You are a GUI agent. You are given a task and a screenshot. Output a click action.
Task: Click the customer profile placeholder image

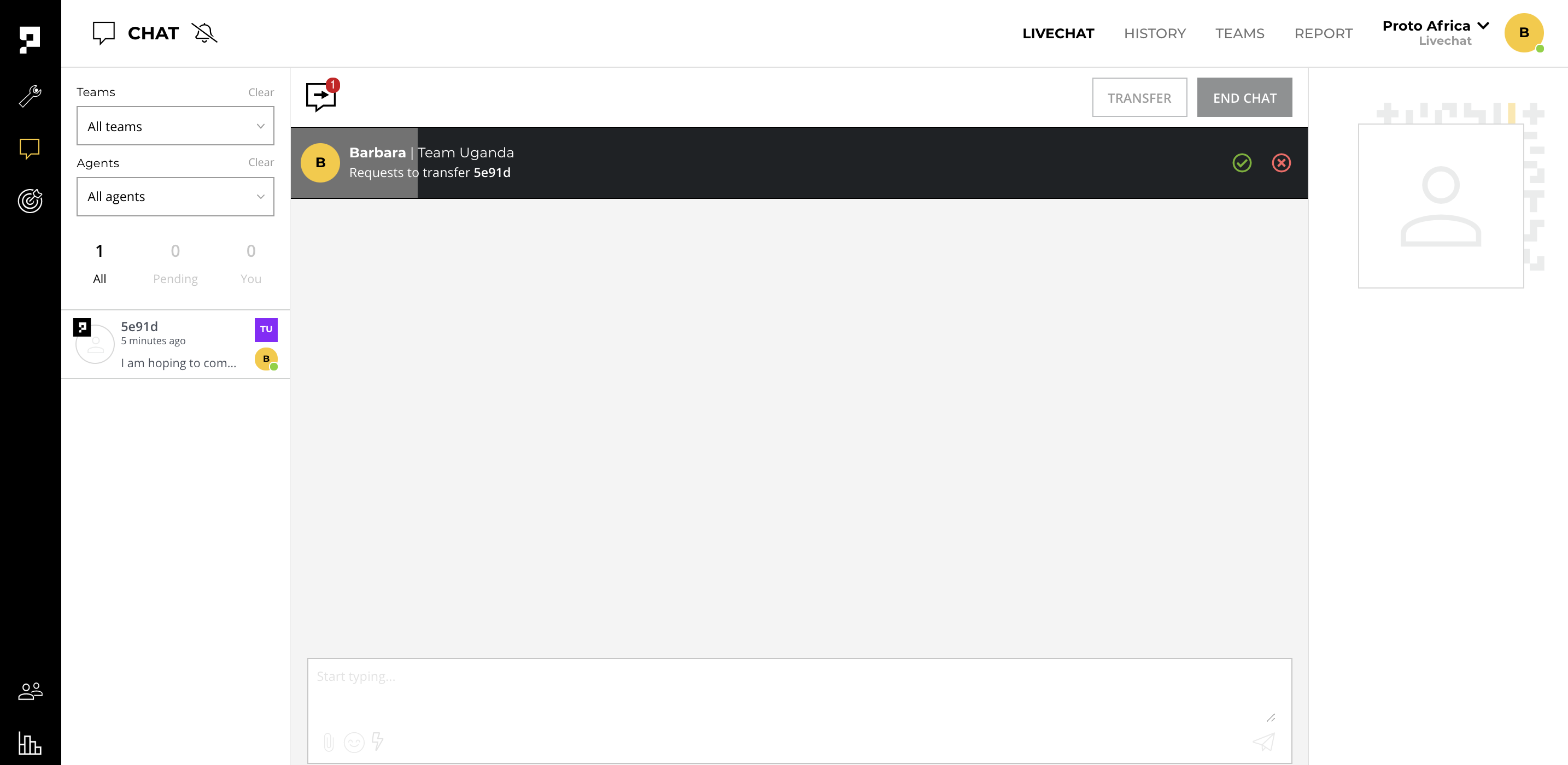point(1441,205)
